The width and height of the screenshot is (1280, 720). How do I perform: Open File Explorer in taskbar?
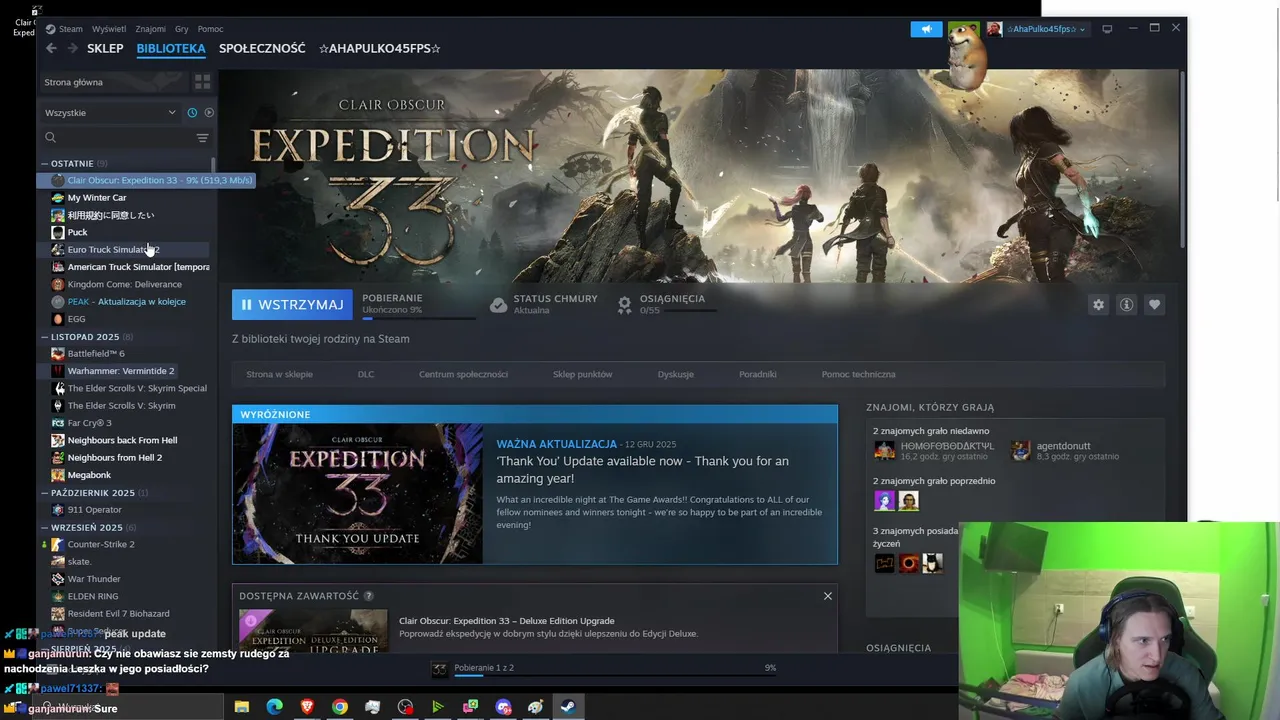(x=242, y=707)
